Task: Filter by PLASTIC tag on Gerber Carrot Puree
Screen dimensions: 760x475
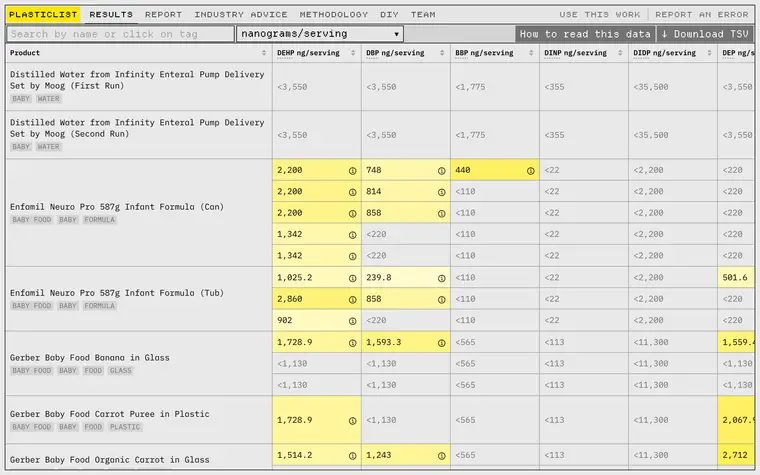Action: 125,427
